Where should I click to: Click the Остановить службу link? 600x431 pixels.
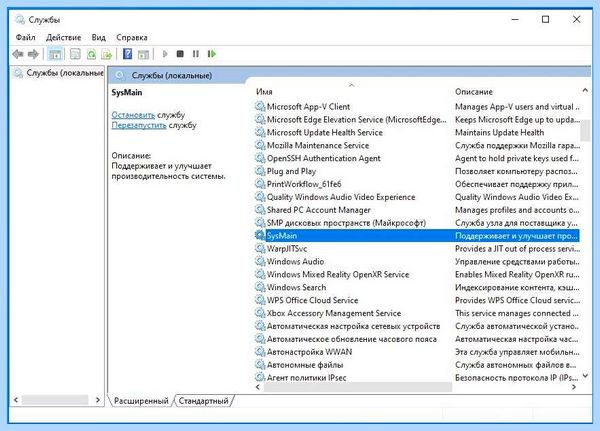coord(133,115)
